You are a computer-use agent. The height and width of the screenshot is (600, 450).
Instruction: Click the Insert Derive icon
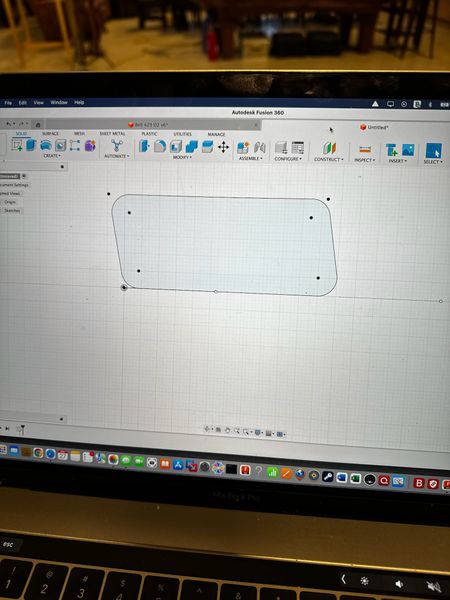click(391, 150)
